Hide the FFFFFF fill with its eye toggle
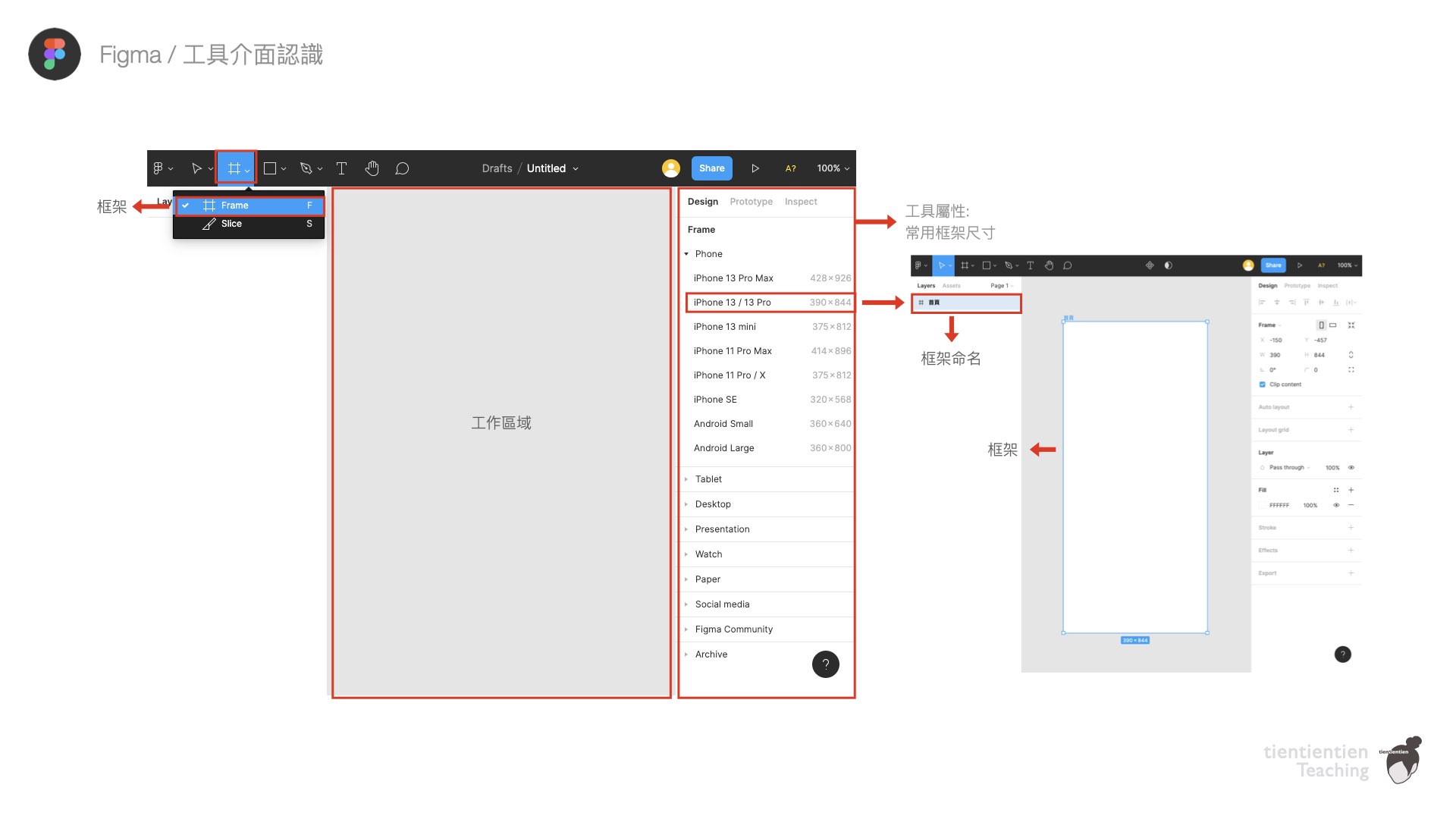Image resolution: width=1456 pixels, height=819 pixels. click(1337, 505)
